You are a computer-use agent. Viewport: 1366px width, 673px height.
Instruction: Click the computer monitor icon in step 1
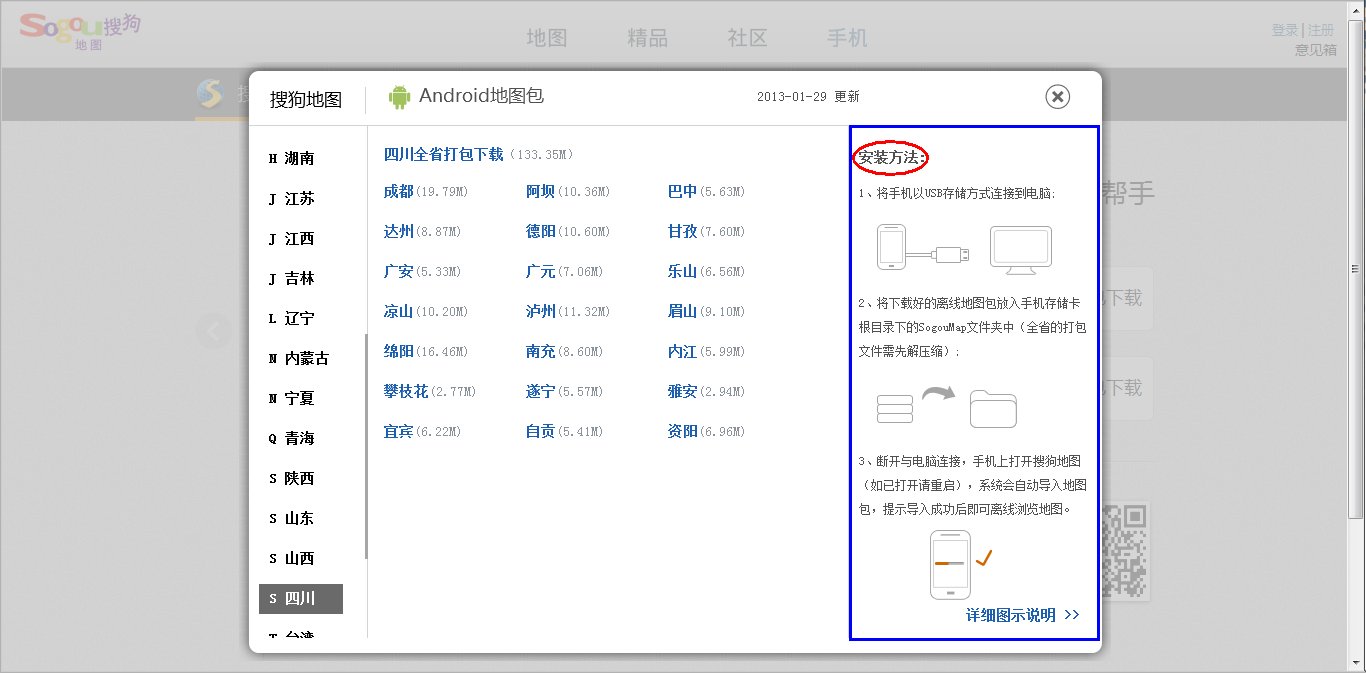1021,247
